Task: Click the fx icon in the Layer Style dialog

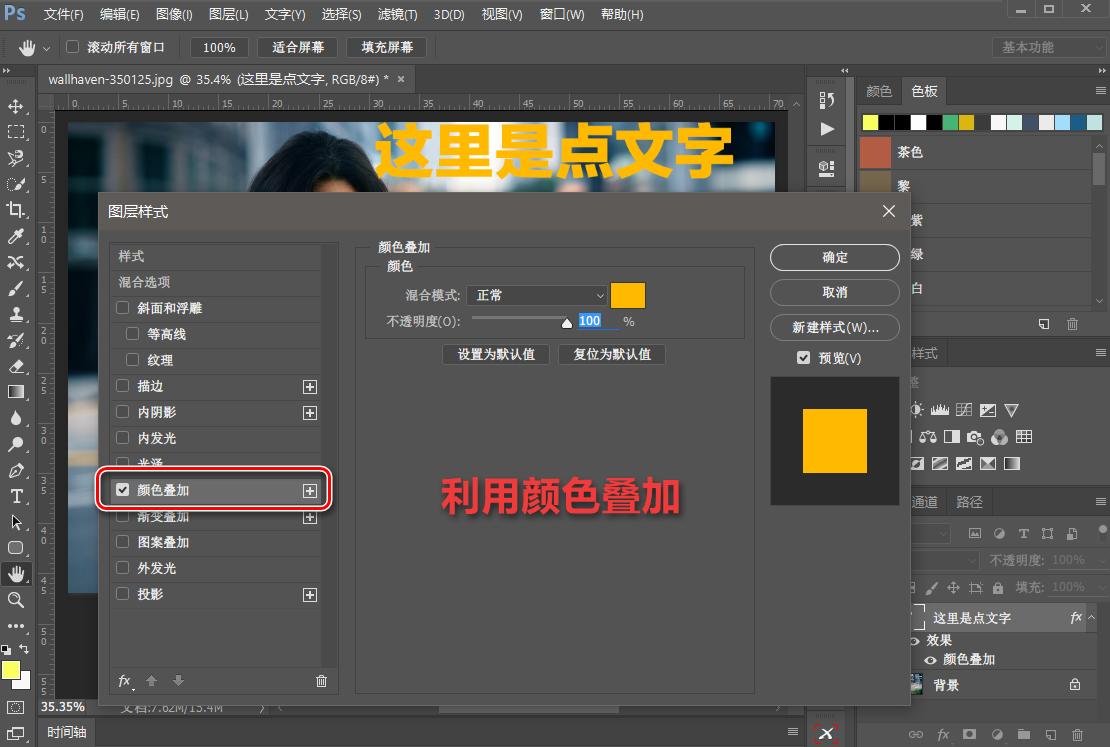Action: [124, 680]
